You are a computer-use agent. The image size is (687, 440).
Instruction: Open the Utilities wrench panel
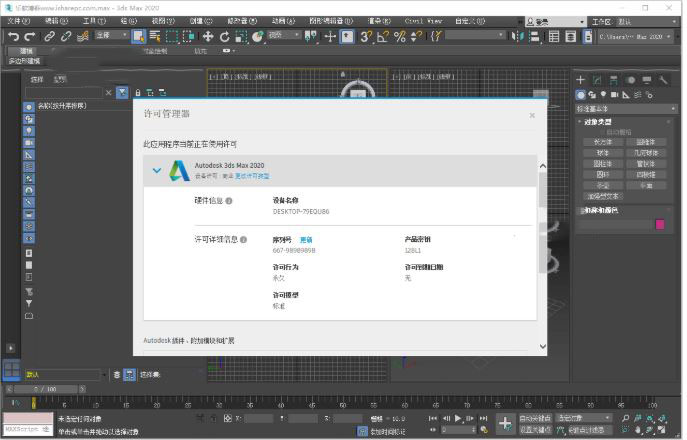pyautogui.click(x=663, y=80)
